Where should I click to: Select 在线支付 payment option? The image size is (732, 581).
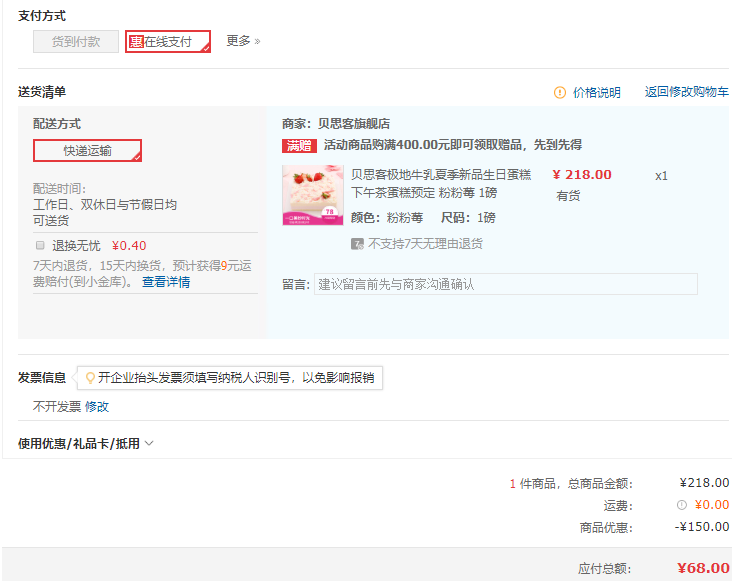(168, 42)
